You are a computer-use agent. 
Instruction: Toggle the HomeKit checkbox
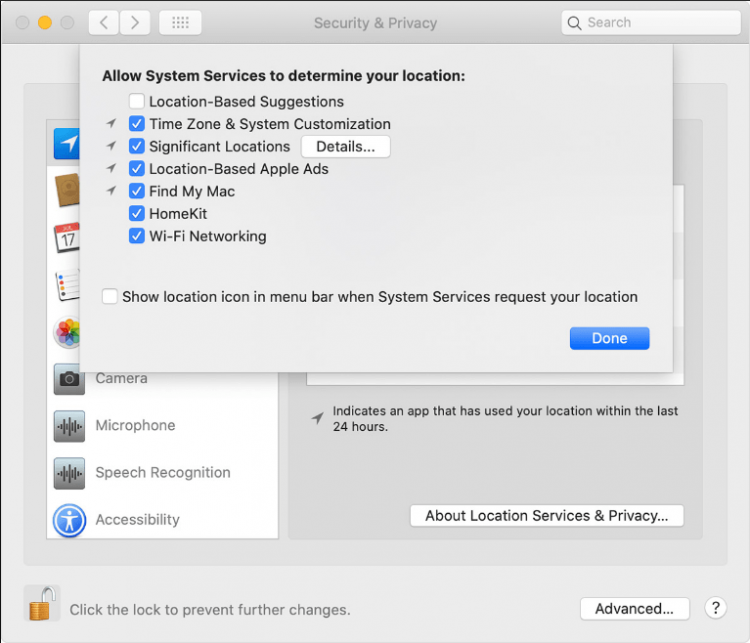pyautogui.click(x=137, y=214)
